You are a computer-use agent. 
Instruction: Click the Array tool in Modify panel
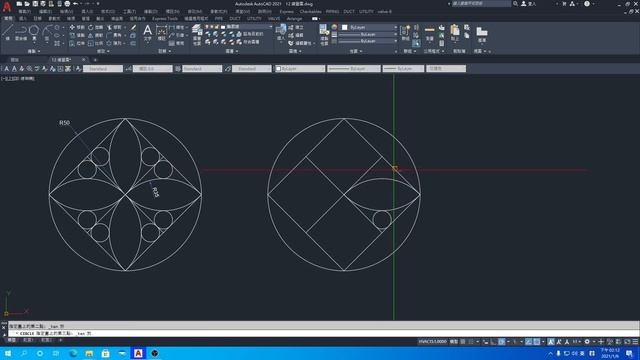point(114,43)
